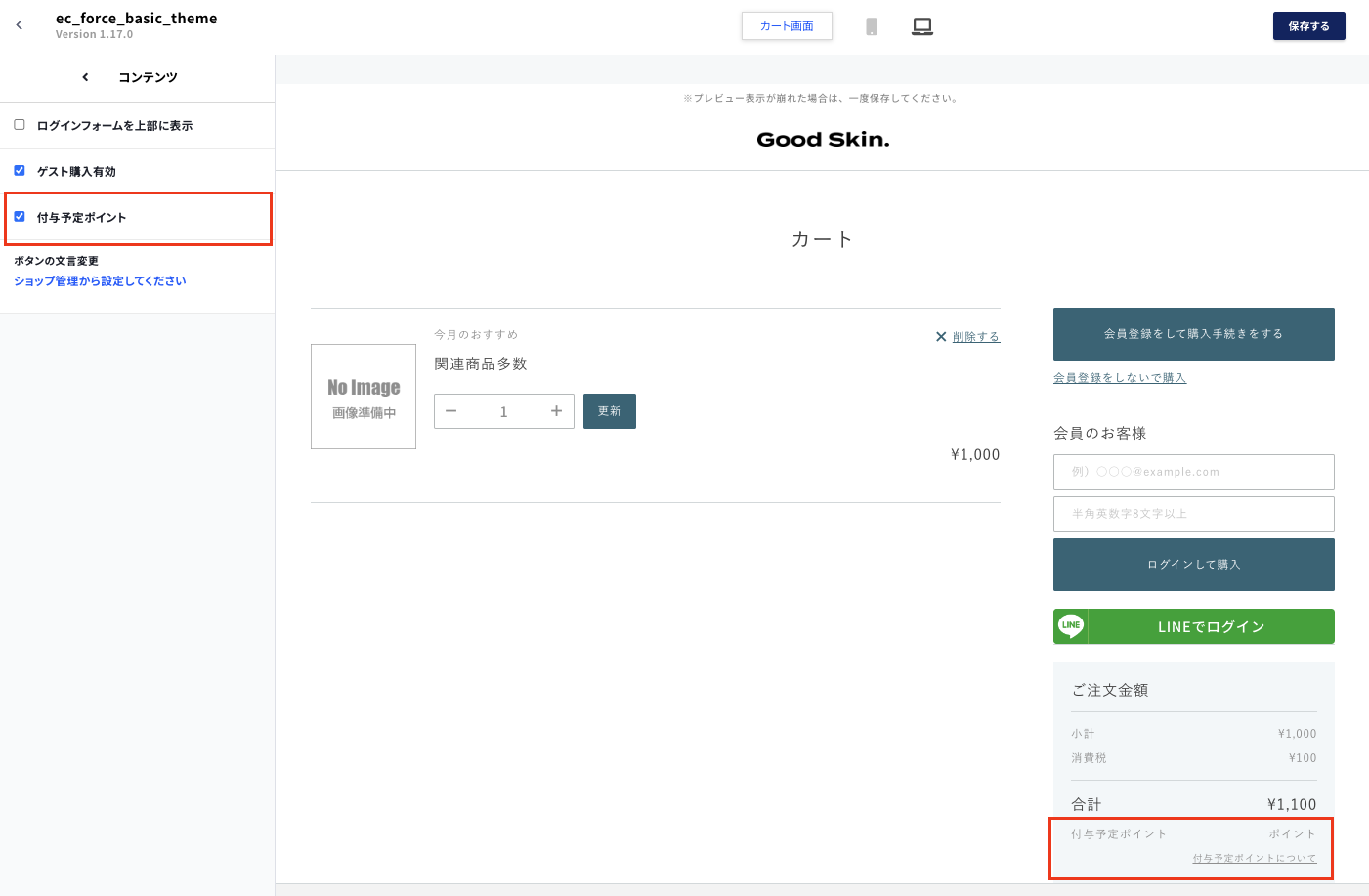Switch preview to mobile device icon
The image size is (1369, 896).
tap(872, 26)
